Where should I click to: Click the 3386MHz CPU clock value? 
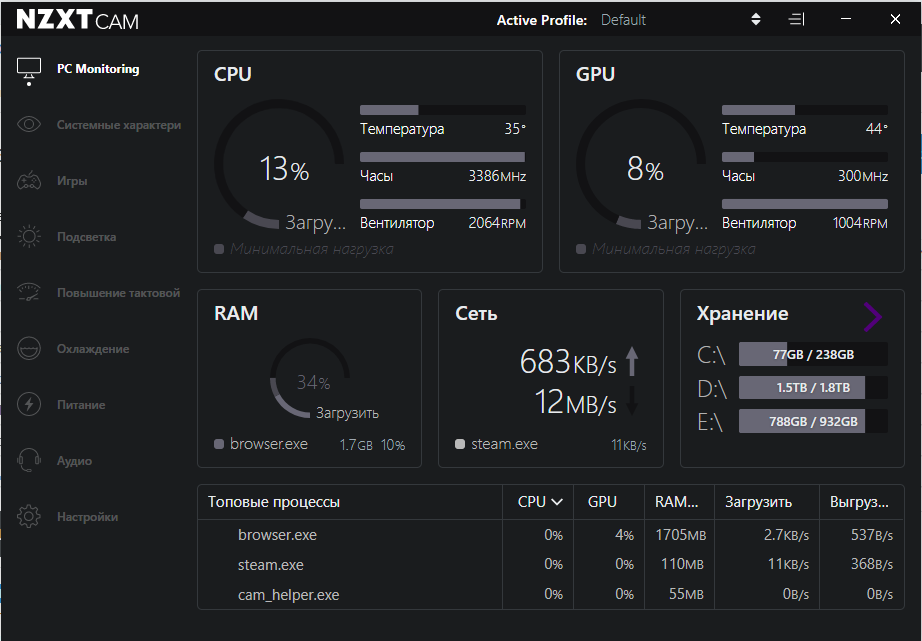click(497, 176)
